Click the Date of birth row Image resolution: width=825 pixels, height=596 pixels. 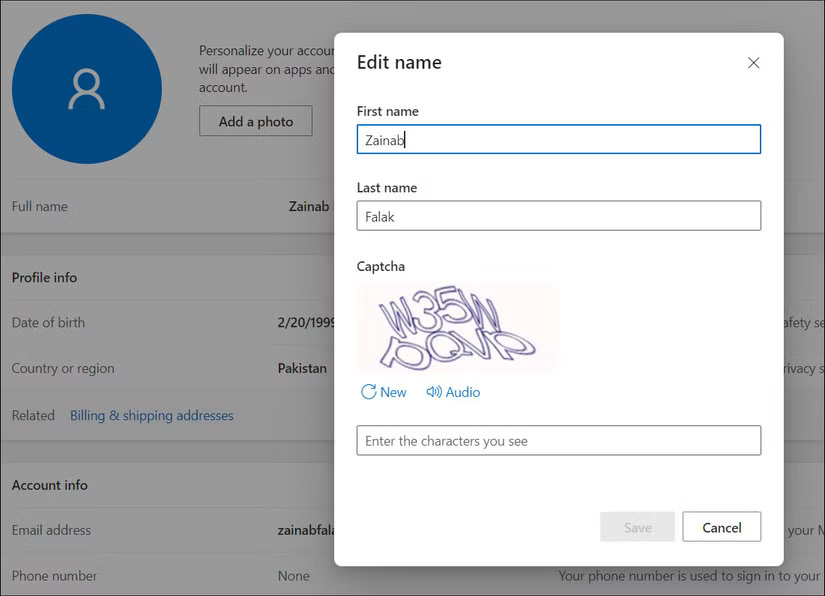pyautogui.click(x=48, y=322)
